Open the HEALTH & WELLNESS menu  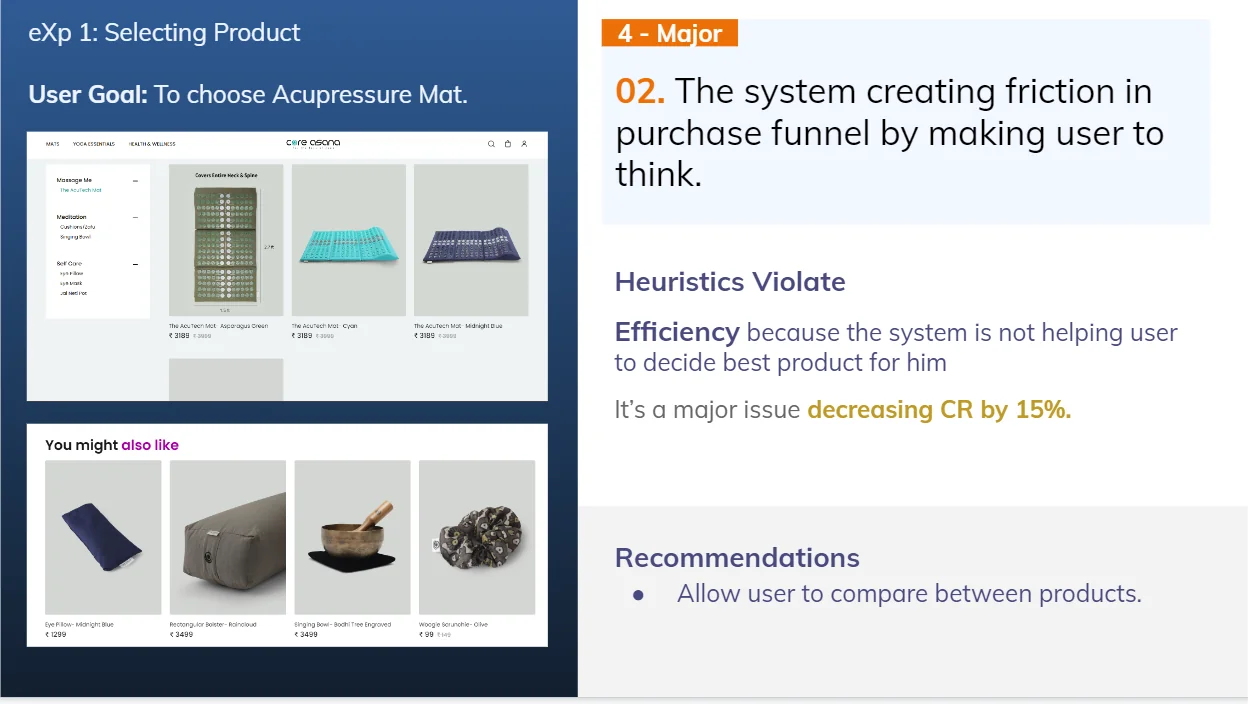152,144
